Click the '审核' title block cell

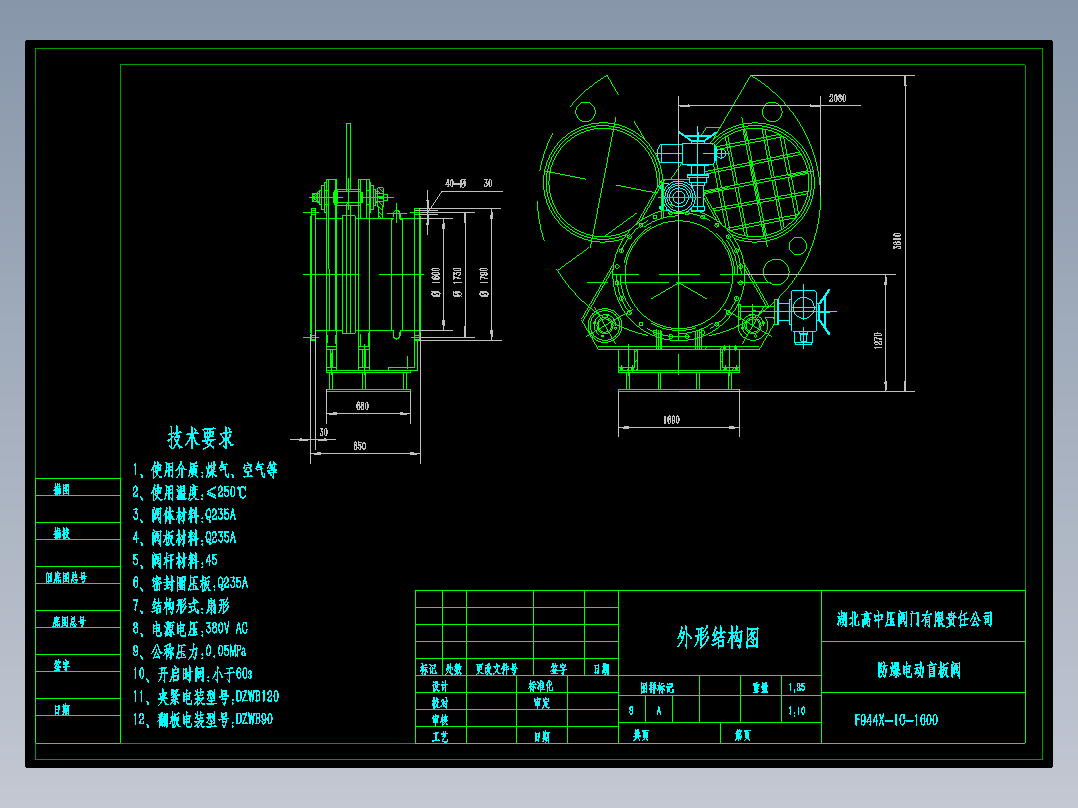(x=440, y=720)
